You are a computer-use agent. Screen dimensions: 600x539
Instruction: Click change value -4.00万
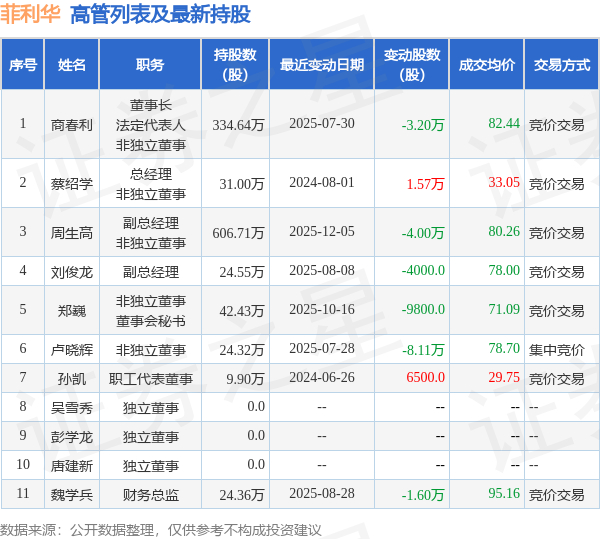coord(423,233)
